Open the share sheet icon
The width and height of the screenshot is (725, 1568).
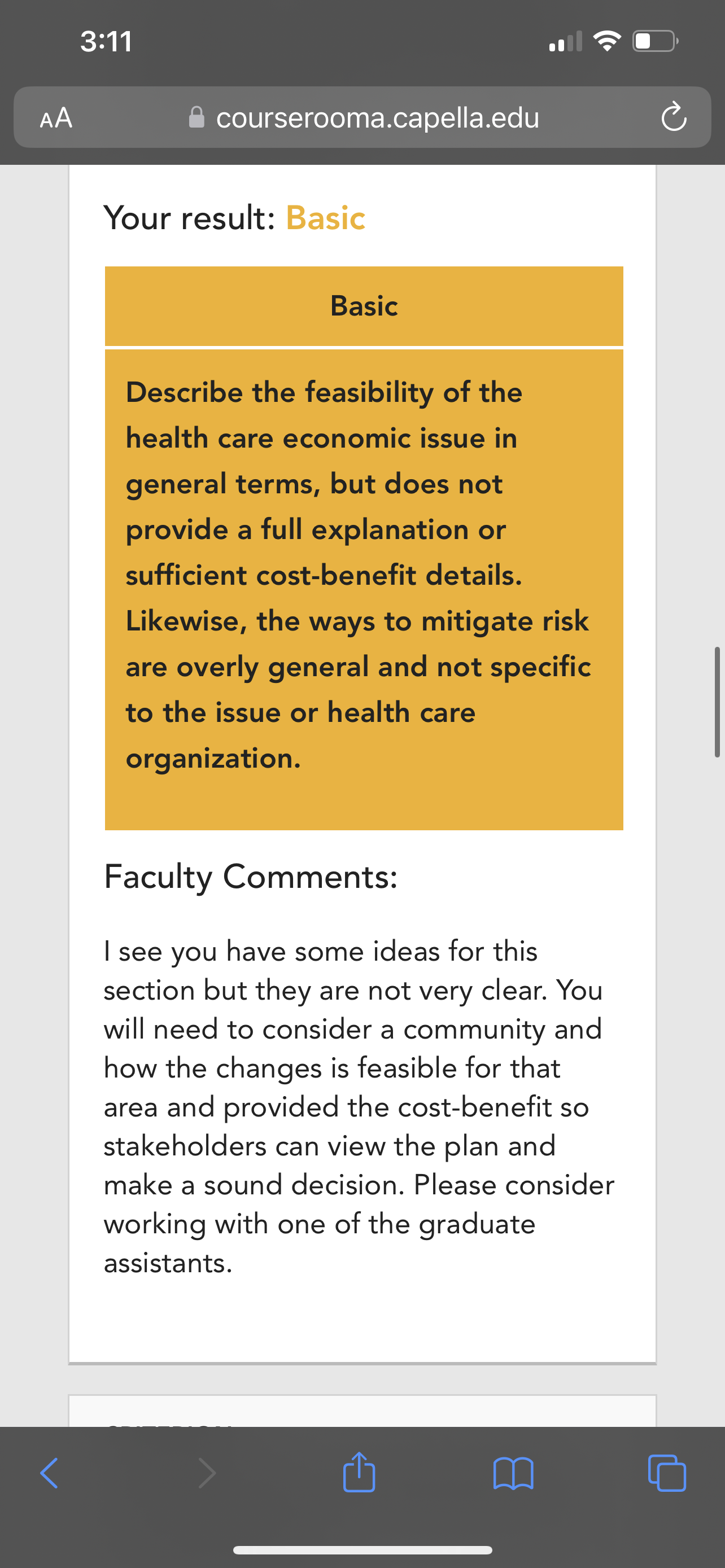[359, 1472]
